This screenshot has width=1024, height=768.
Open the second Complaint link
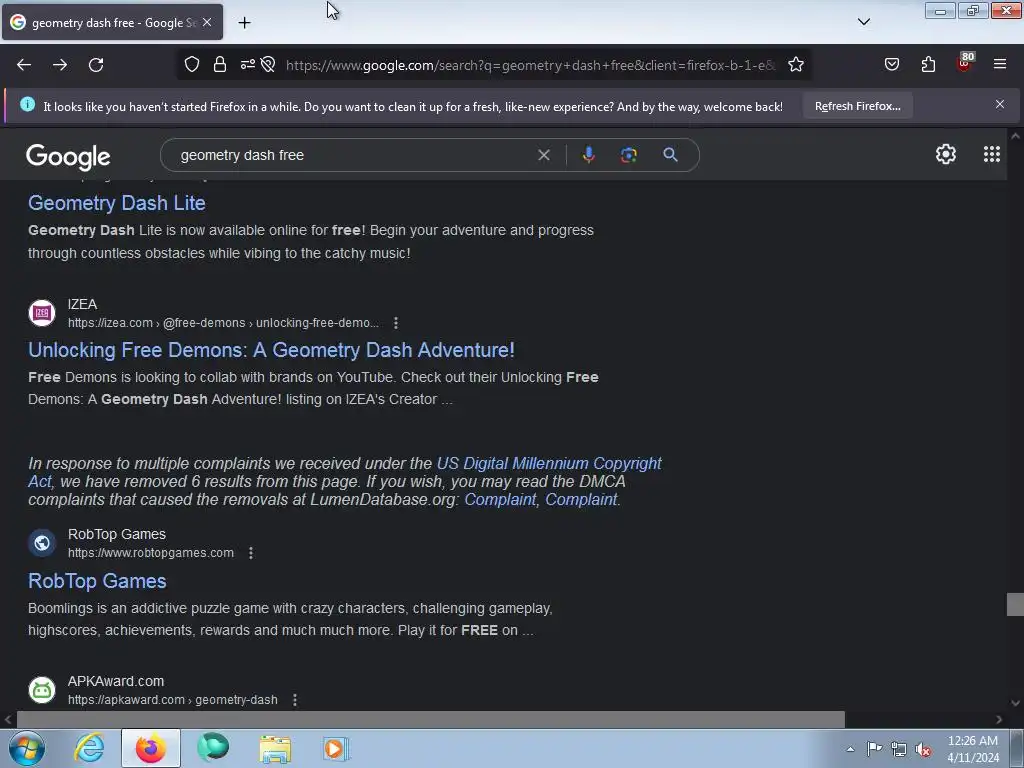tap(581, 500)
